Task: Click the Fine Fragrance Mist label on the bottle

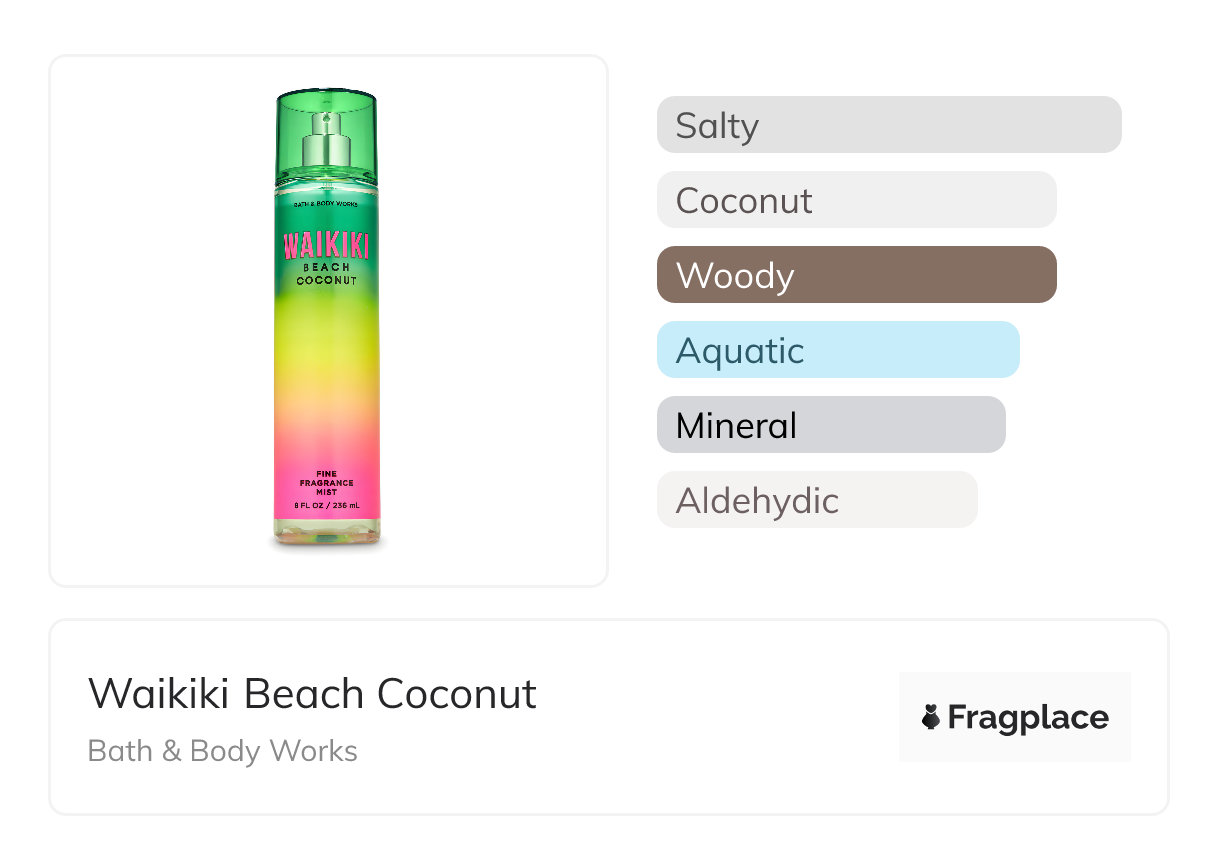Action: click(326, 483)
